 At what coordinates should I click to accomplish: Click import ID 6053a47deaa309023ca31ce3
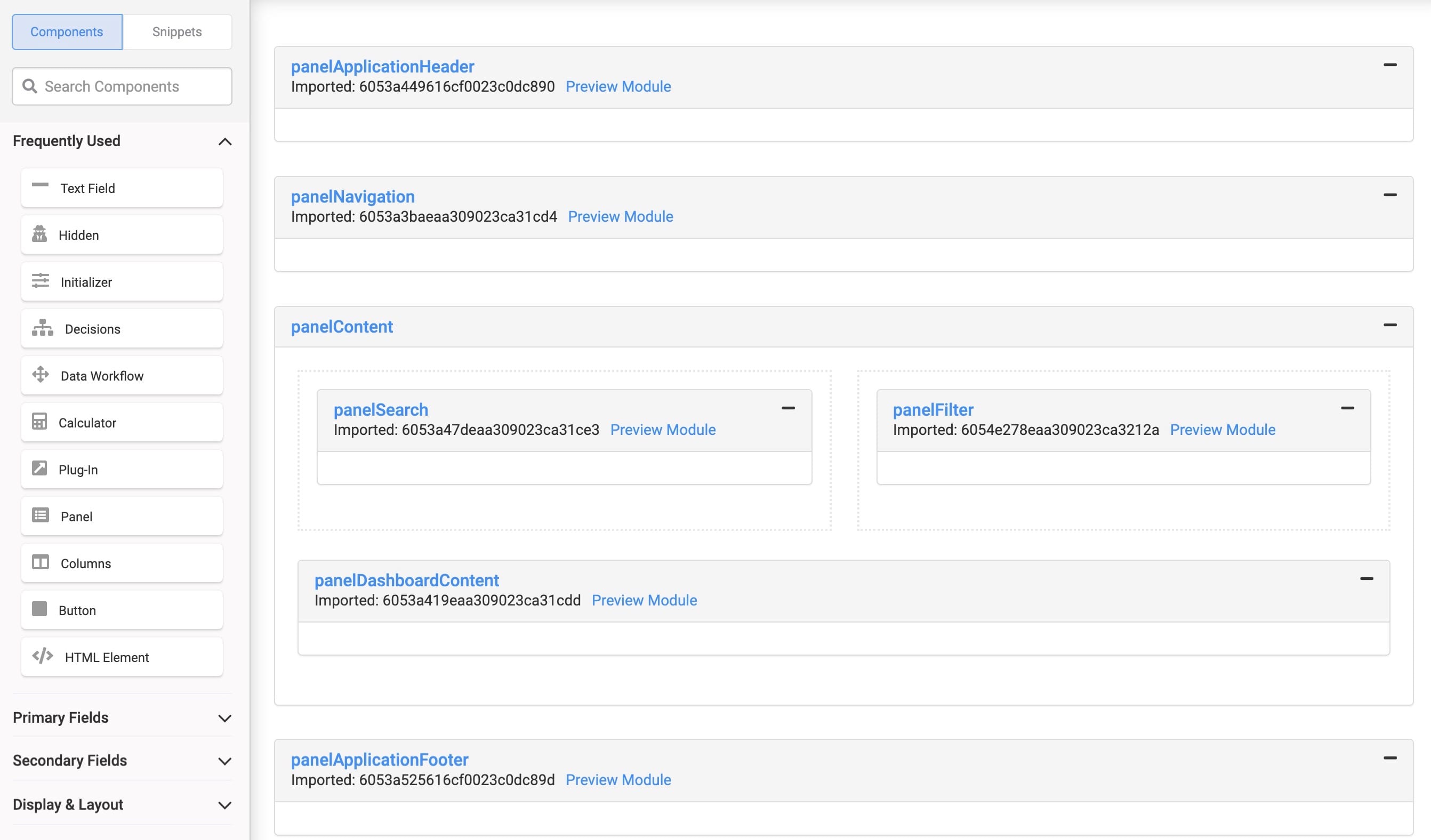[x=500, y=430]
